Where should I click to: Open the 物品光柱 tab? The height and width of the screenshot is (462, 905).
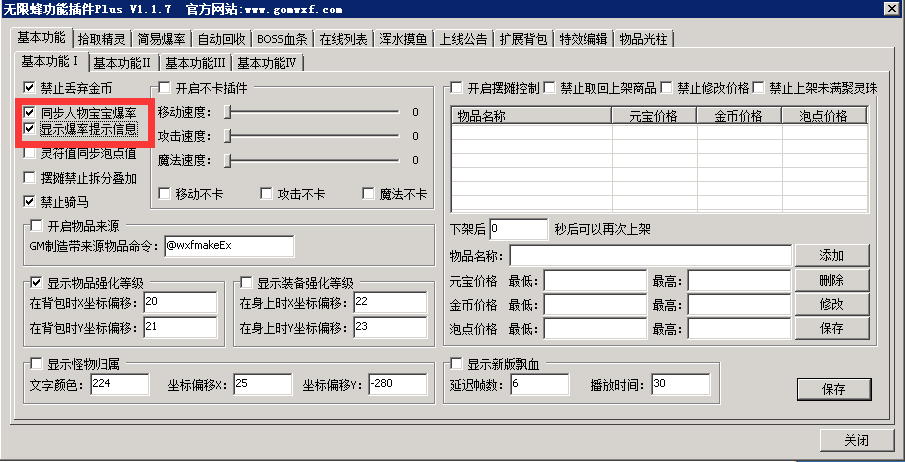click(643, 40)
